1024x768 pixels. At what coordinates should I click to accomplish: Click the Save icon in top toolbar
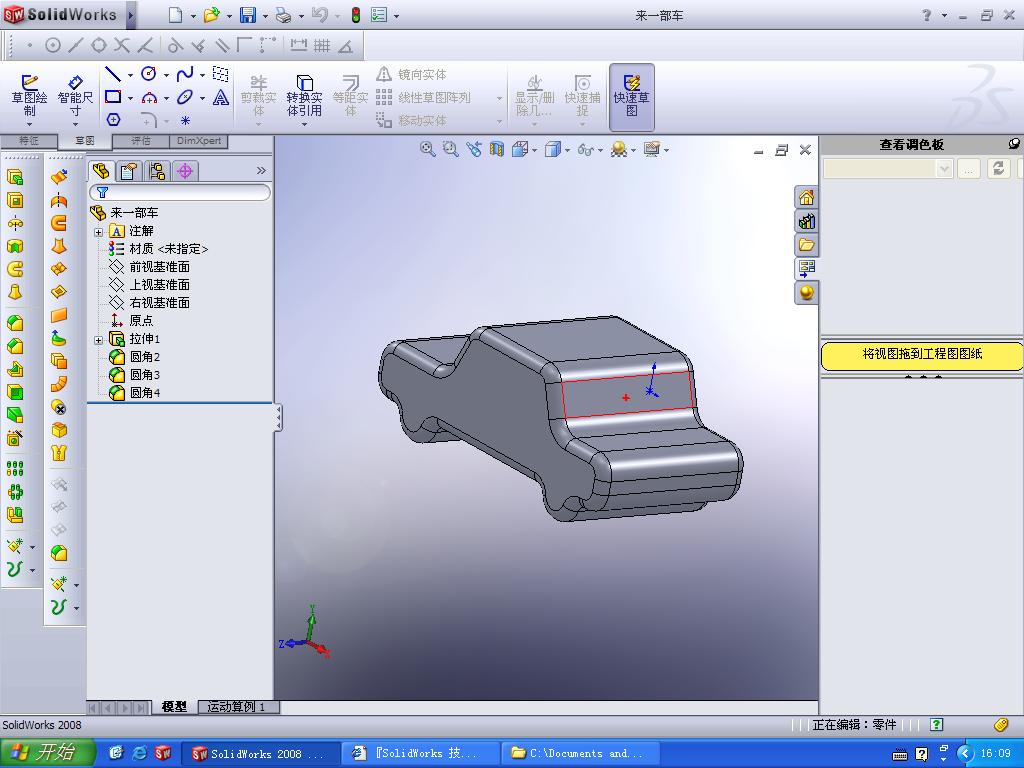[248, 15]
